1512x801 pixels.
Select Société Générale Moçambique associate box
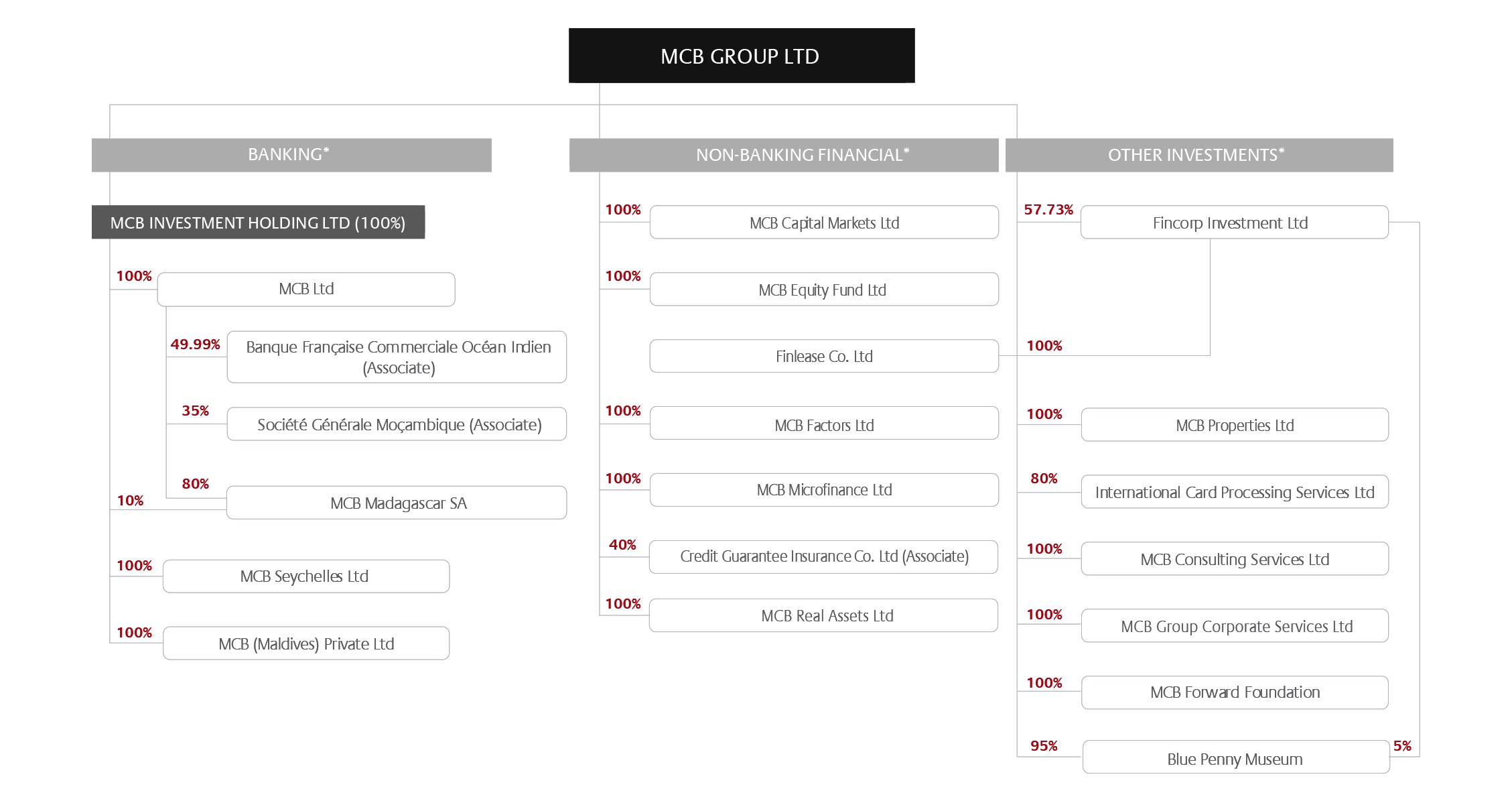pos(397,424)
